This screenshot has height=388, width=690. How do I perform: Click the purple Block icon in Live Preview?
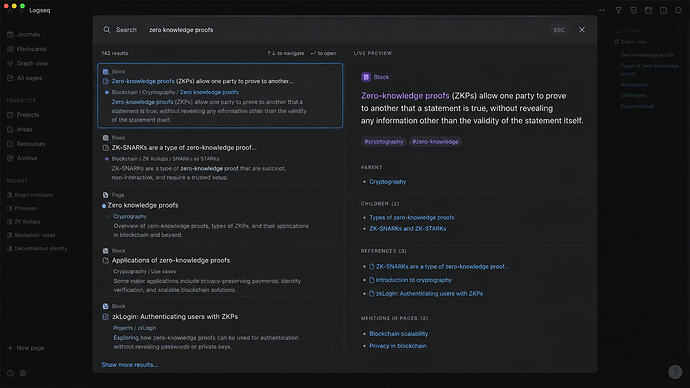366,77
